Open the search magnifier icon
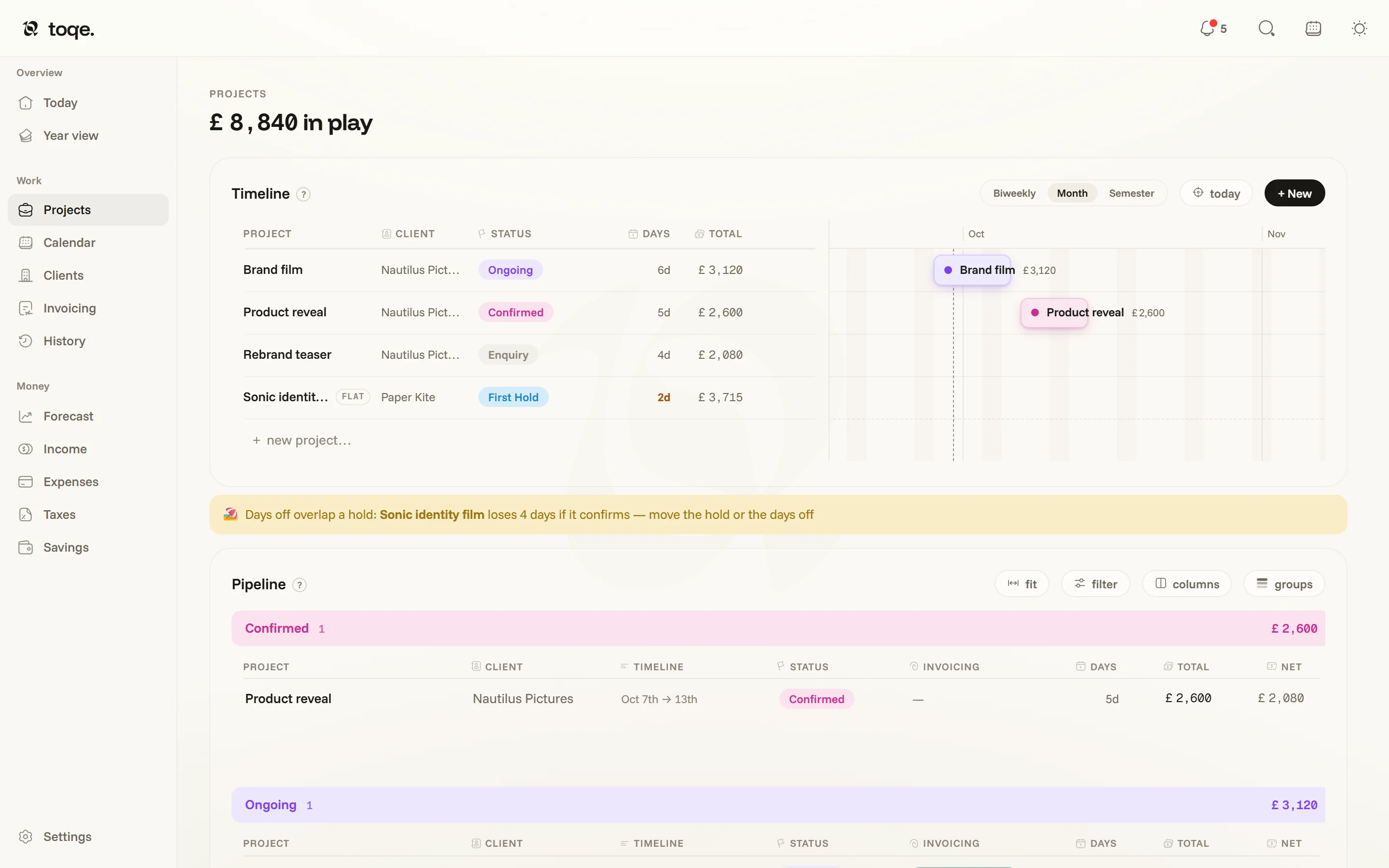The width and height of the screenshot is (1389, 868). (x=1266, y=28)
